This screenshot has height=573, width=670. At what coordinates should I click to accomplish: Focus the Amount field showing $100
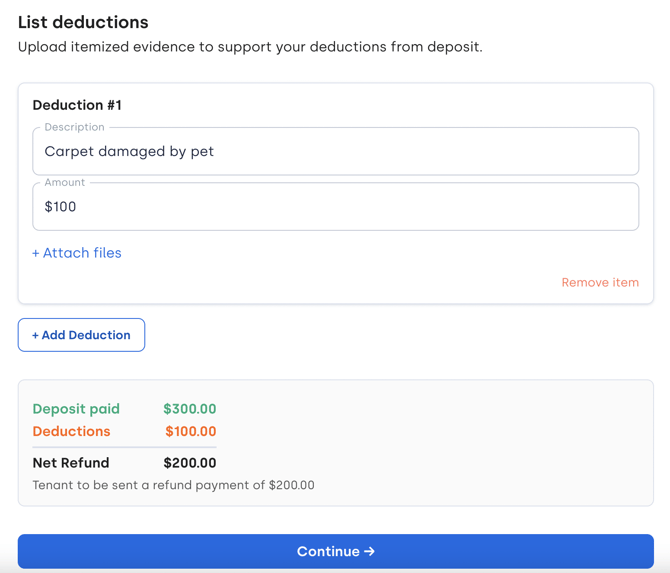[x=335, y=207]
